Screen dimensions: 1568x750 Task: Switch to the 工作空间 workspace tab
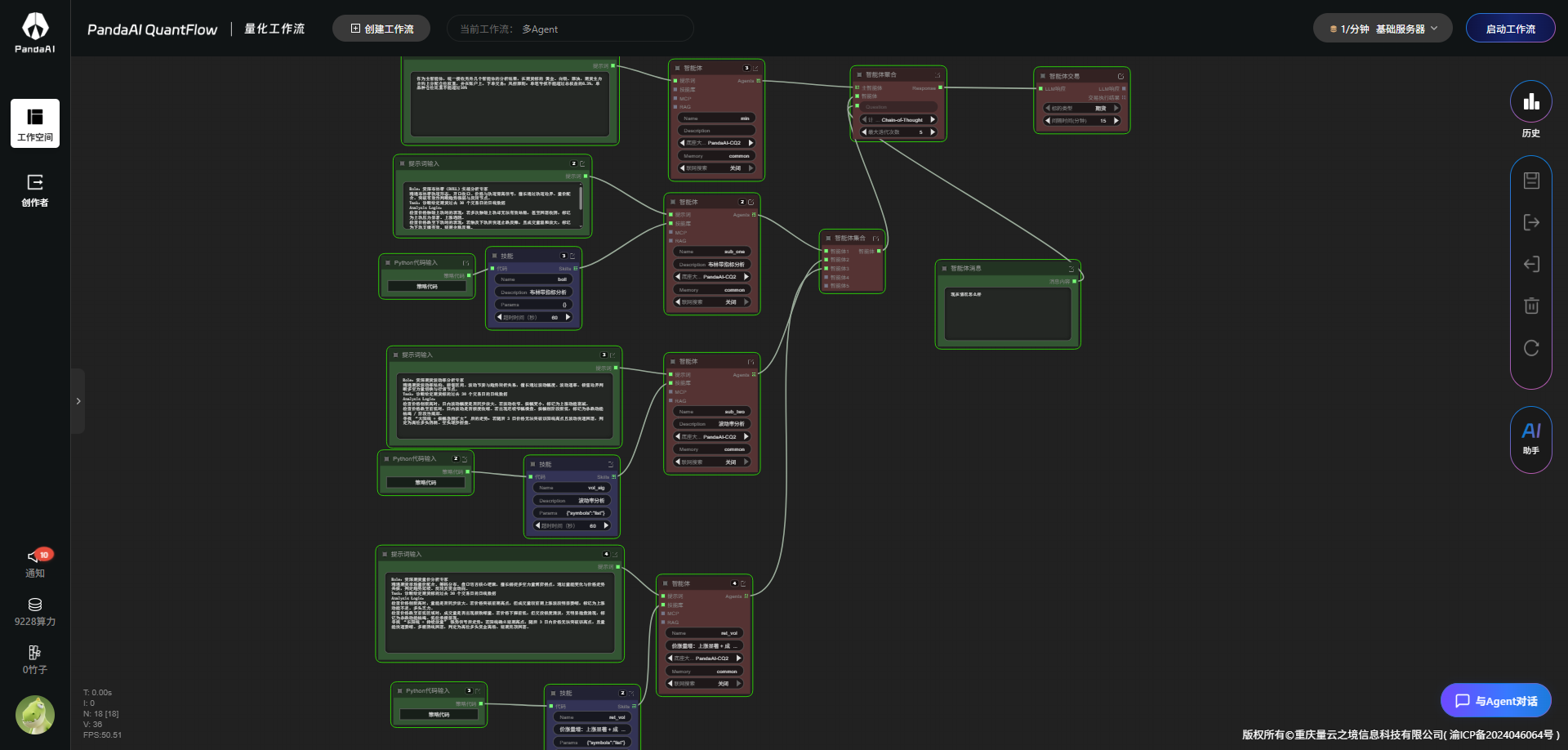[35, 123]
